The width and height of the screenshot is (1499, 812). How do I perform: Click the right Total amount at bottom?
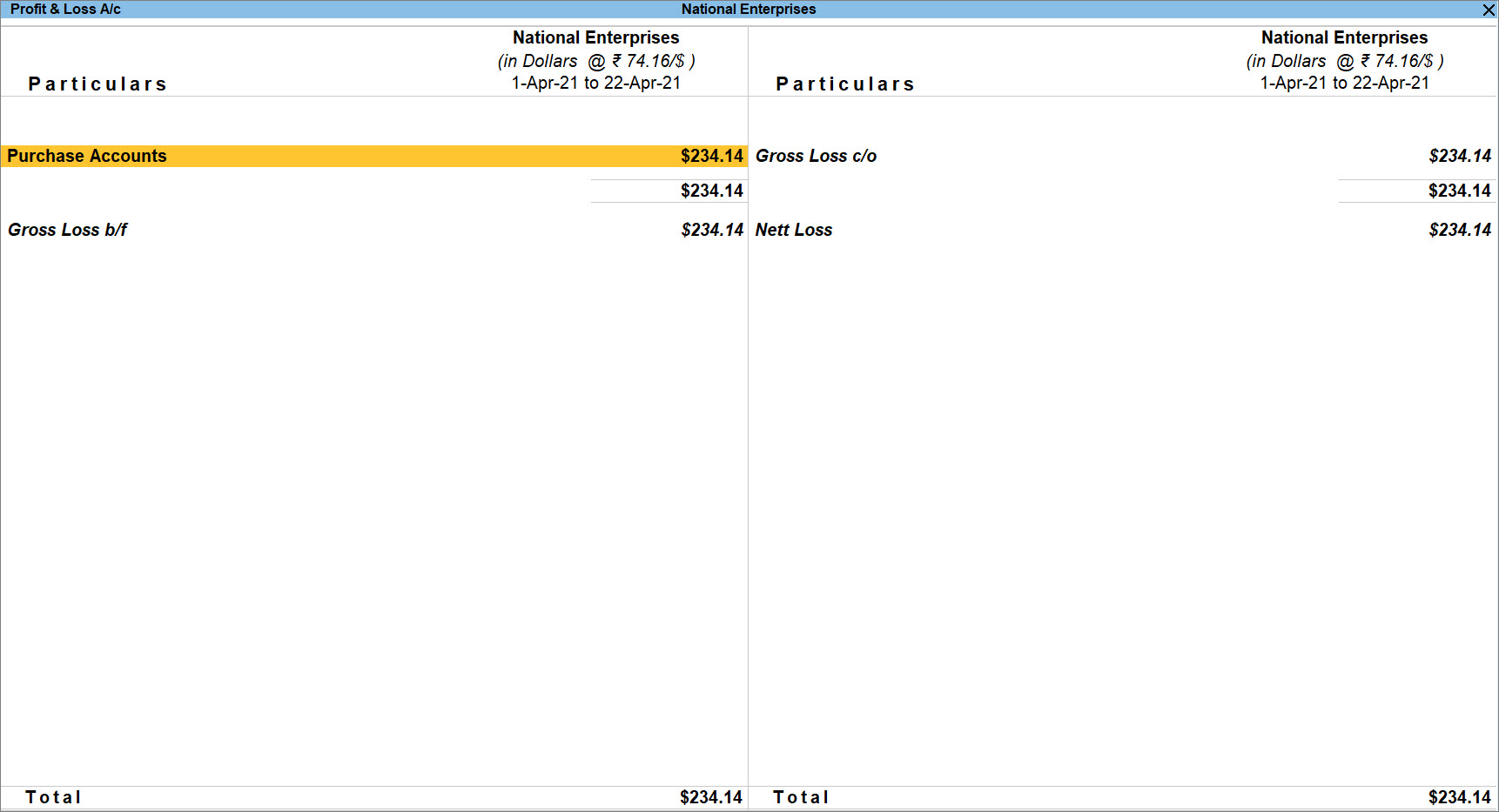1459,797
